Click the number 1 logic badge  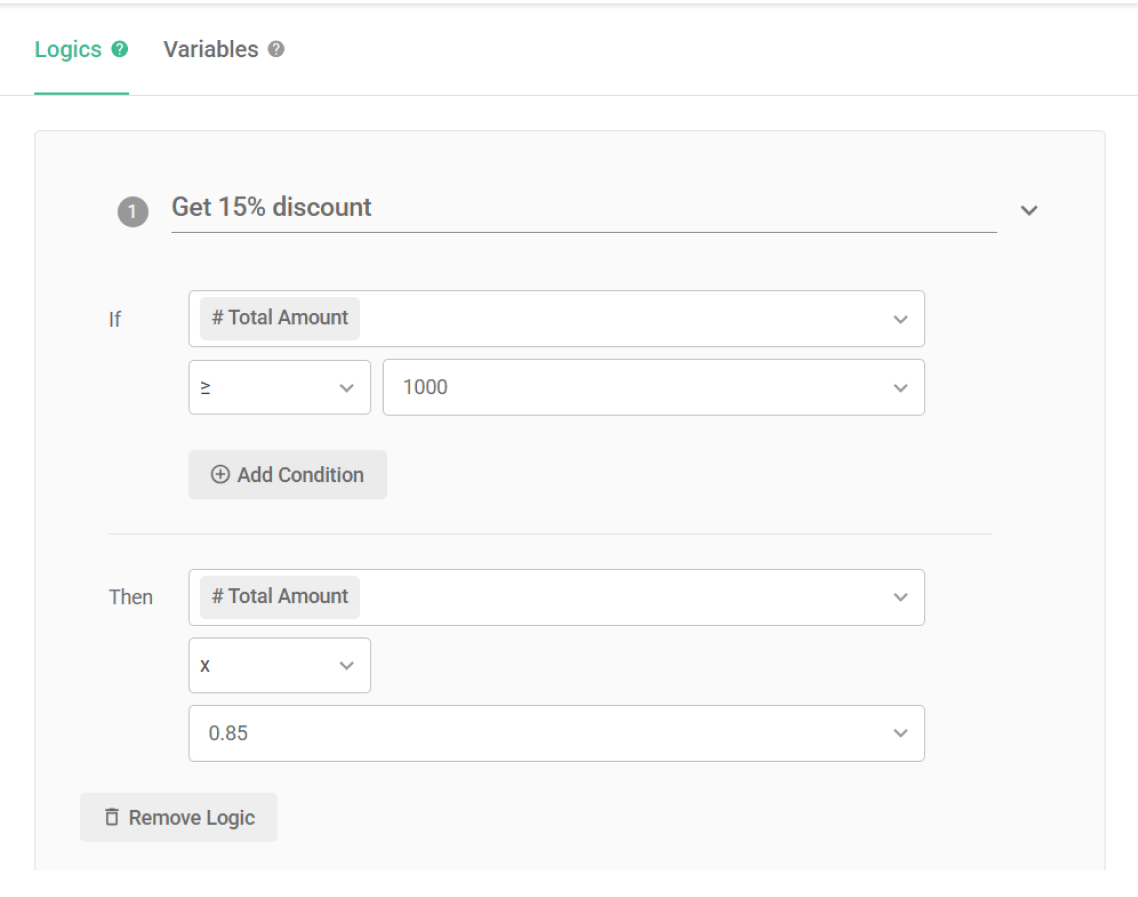pyautogui.click(x=133, y=212)
